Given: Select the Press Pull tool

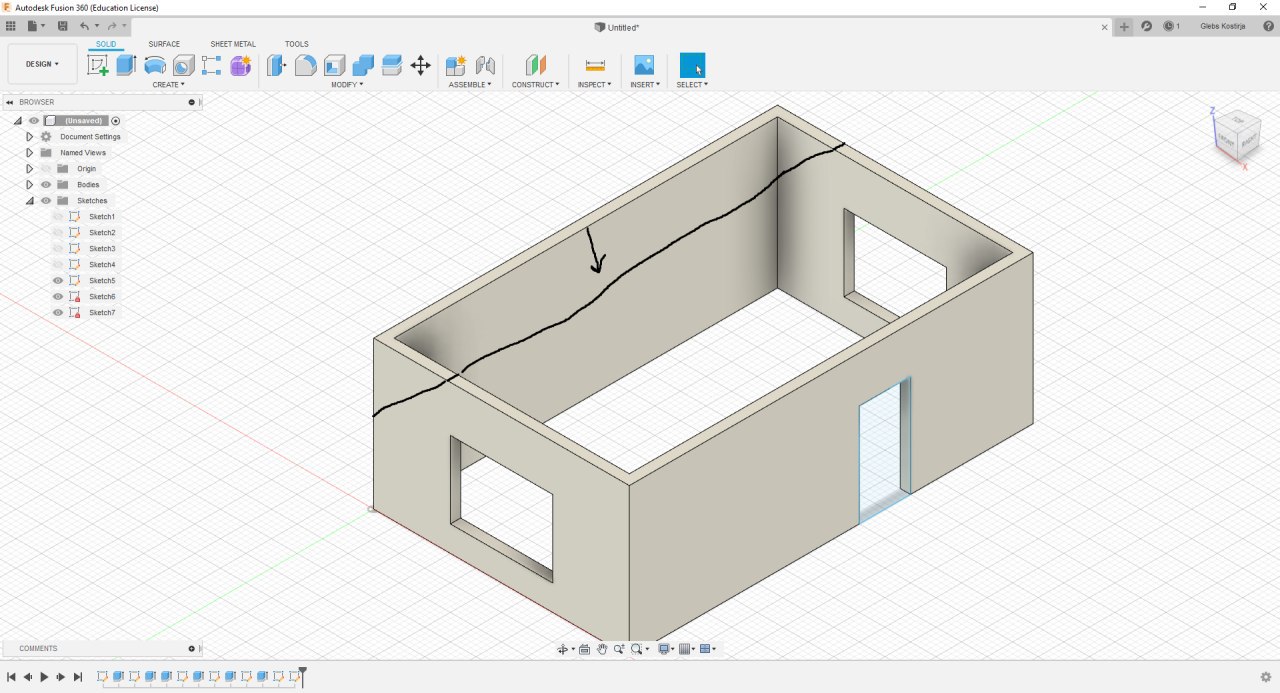Looking at the screenshot, I should (277, 66).
